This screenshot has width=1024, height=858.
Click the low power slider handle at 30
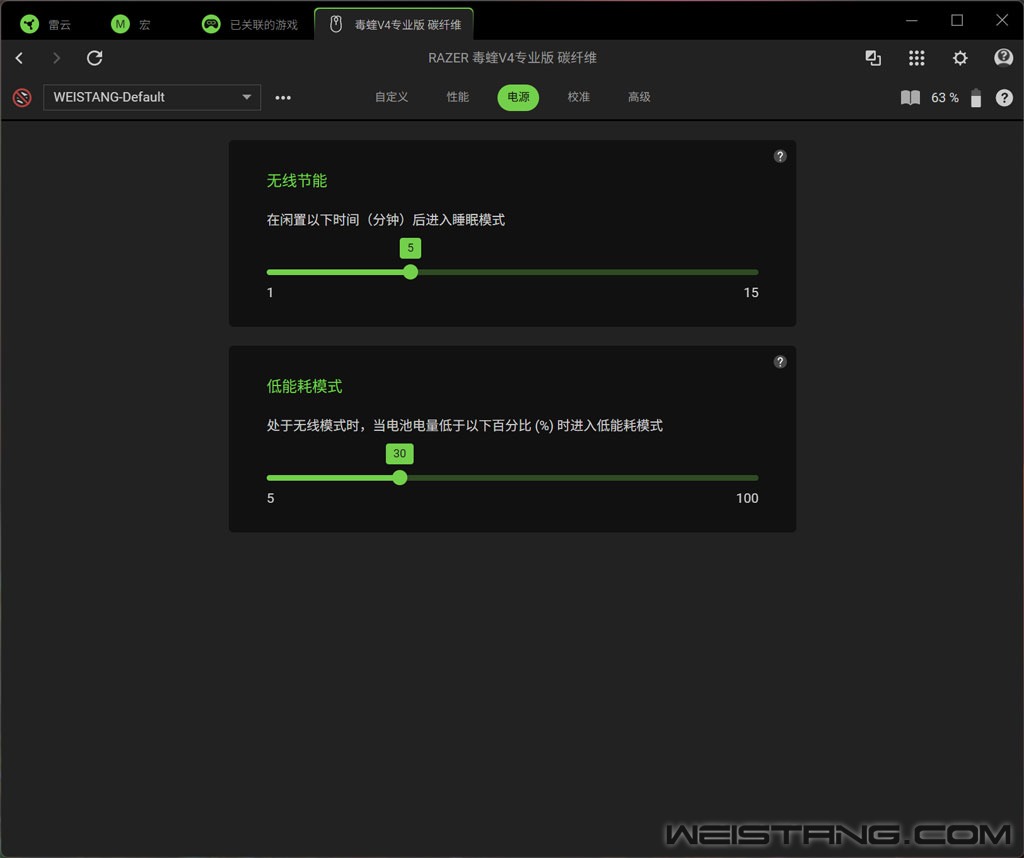pos(400,477)
